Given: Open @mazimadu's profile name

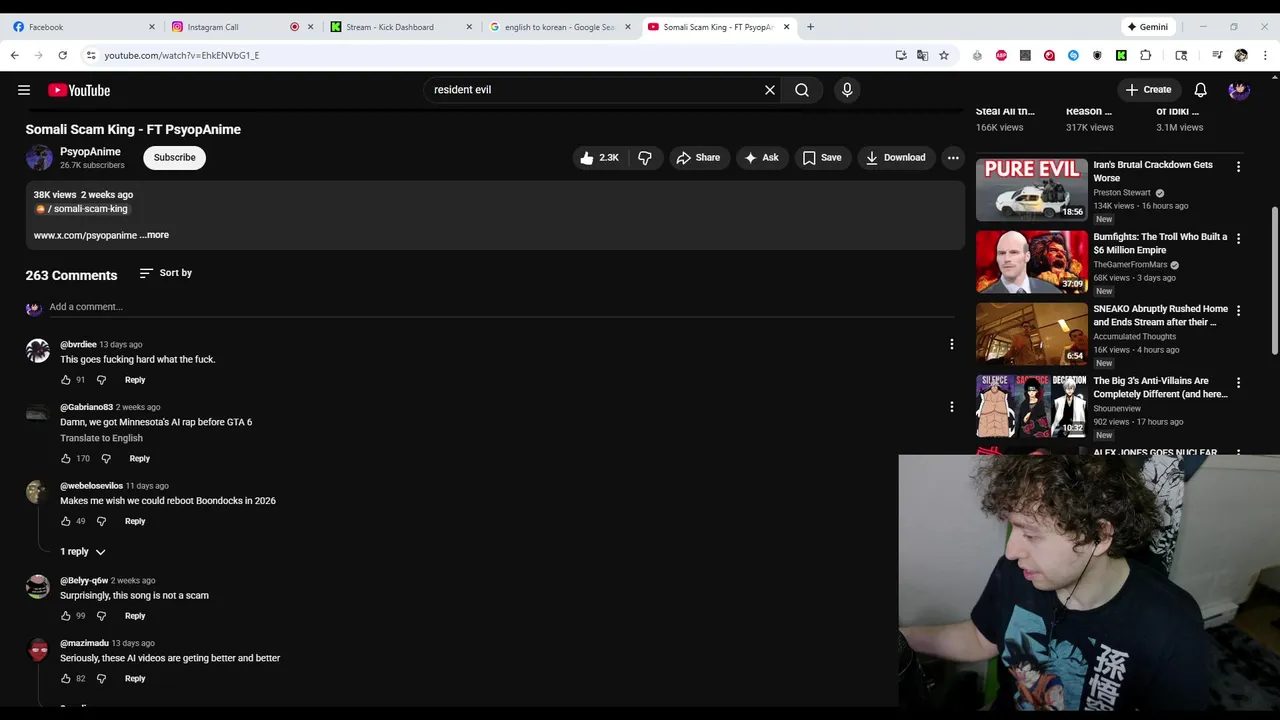Looking at the screenshot, I should pos(84,643).
